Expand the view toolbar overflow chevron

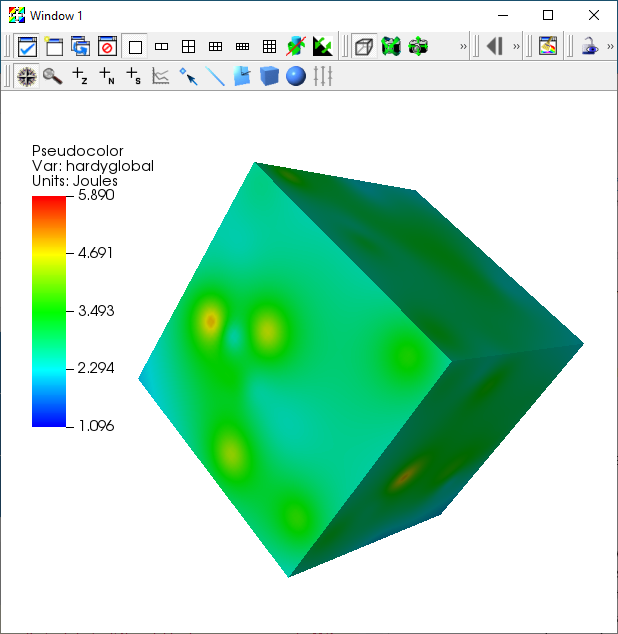click(x=463, y=46)
